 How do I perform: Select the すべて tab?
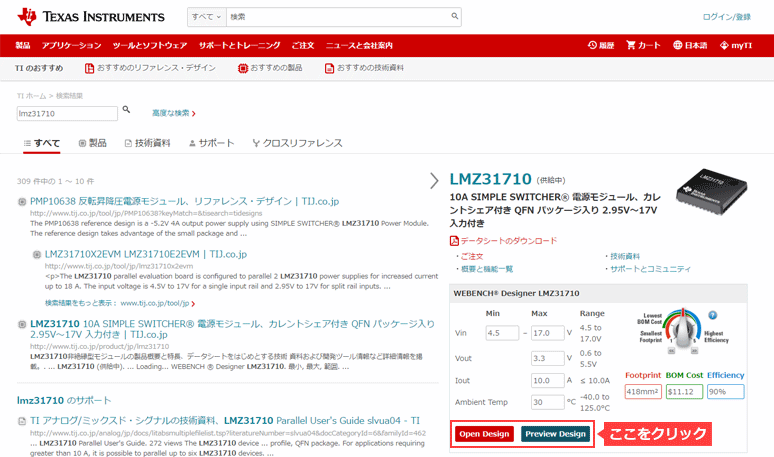41,143
